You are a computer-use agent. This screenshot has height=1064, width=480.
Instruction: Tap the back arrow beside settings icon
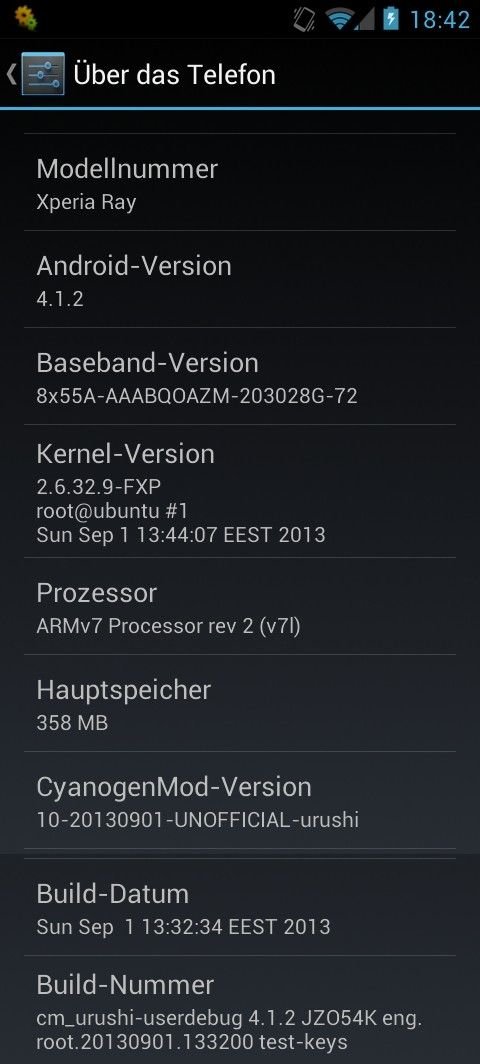[11, 73]
